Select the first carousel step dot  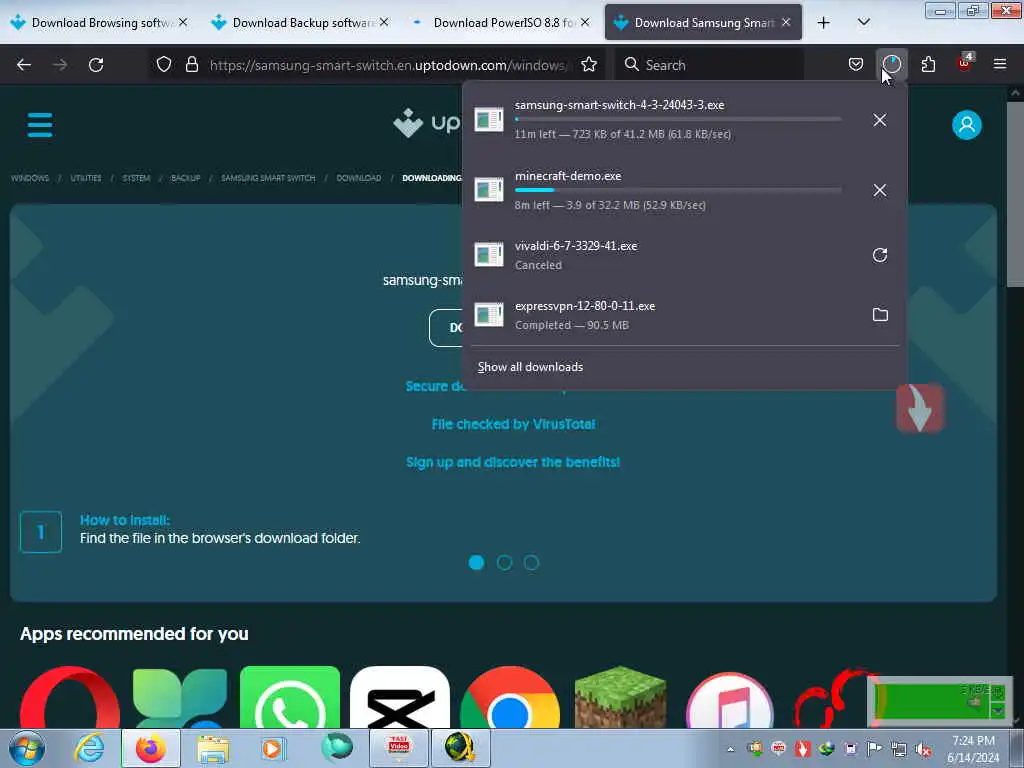click(x=477, y=562)
